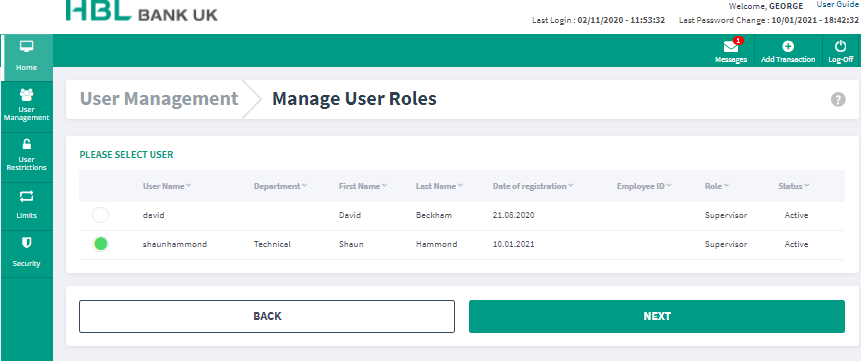Sort by Status column
Screen dimensions: 861x361
tap(793, 186)
